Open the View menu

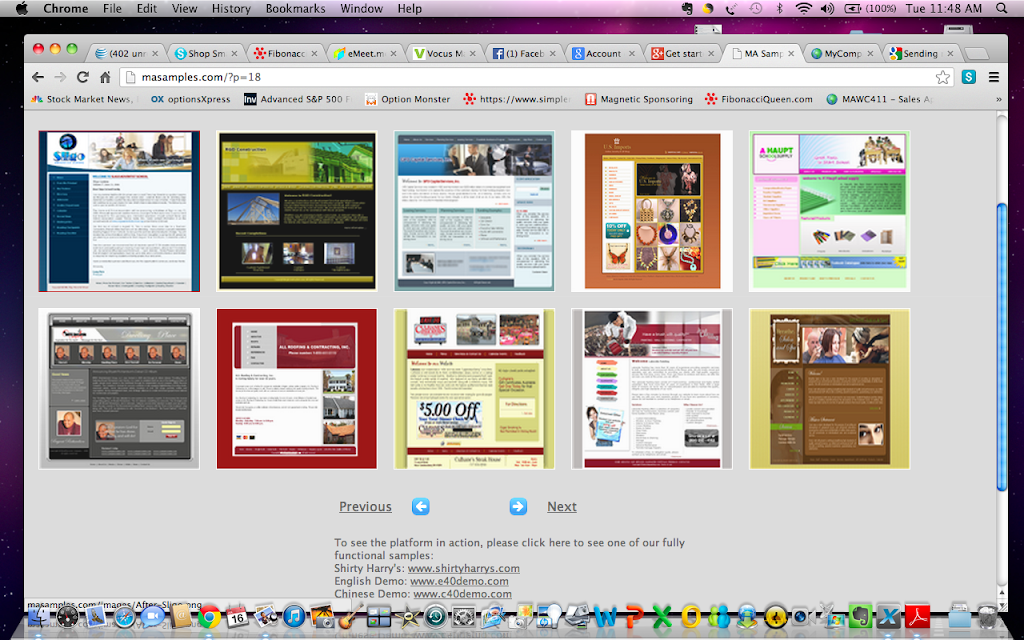[184, 8]
